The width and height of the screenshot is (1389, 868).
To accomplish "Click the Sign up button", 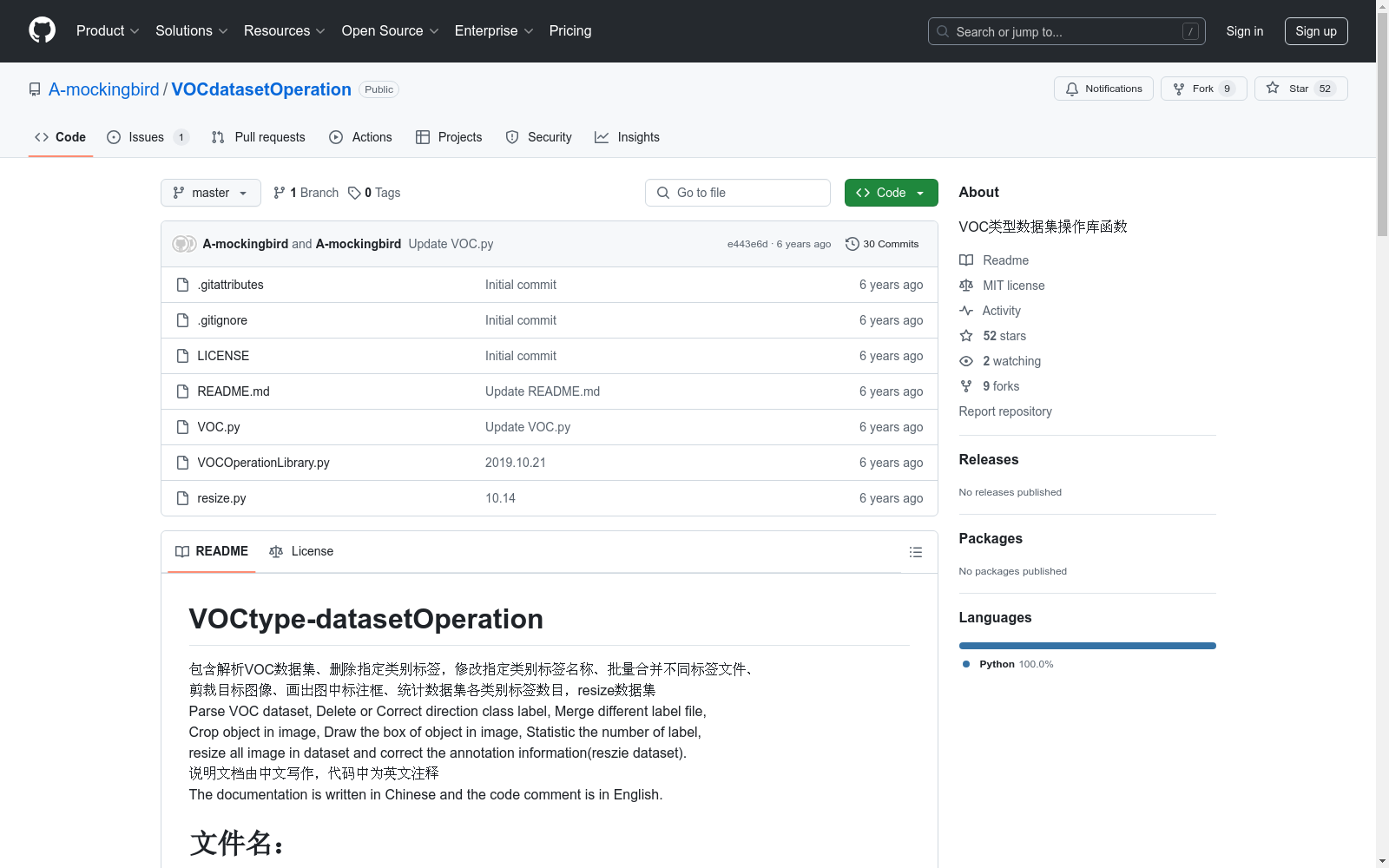I will [x=1316, y=31].
